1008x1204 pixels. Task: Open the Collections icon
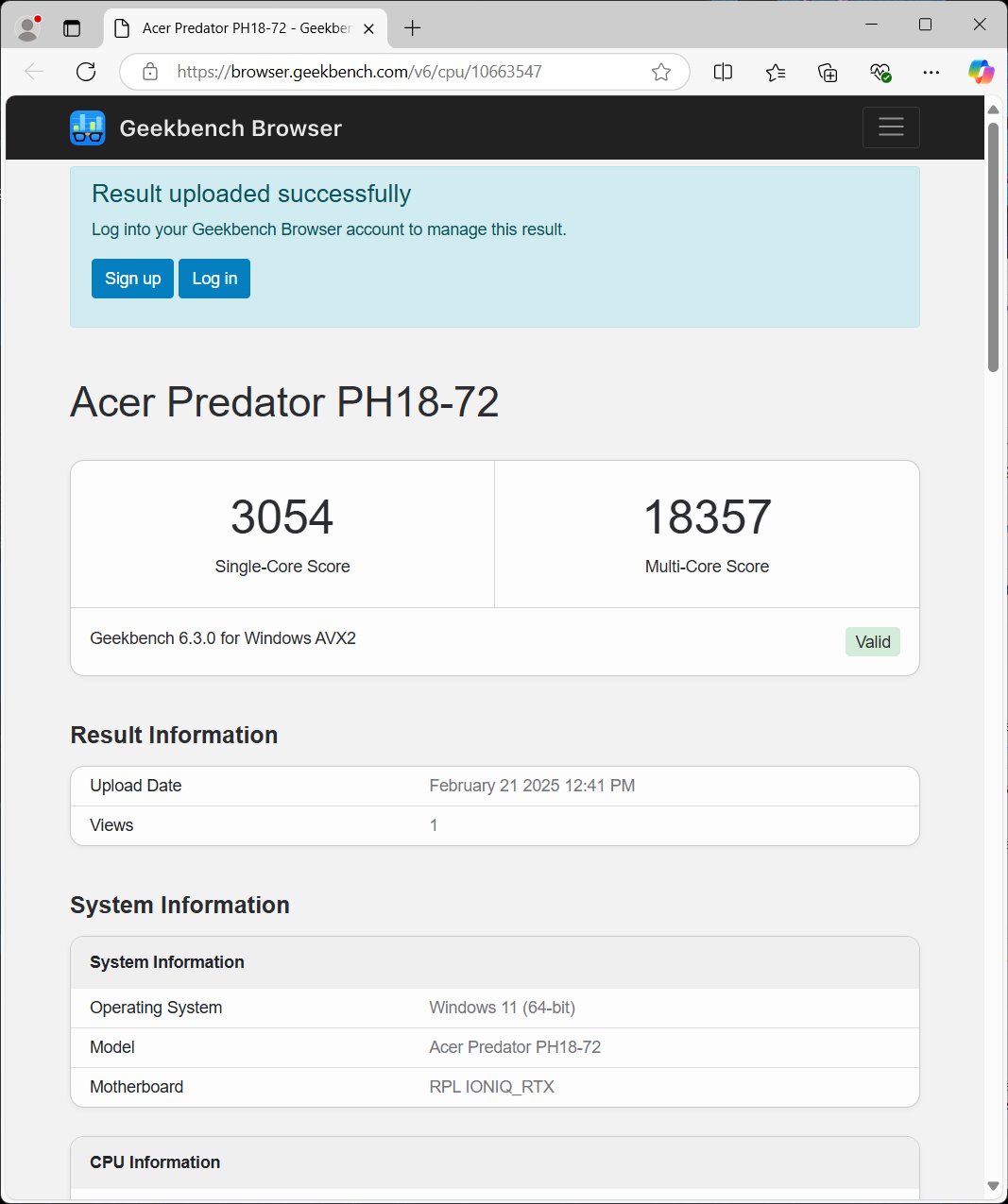point(828,72)
